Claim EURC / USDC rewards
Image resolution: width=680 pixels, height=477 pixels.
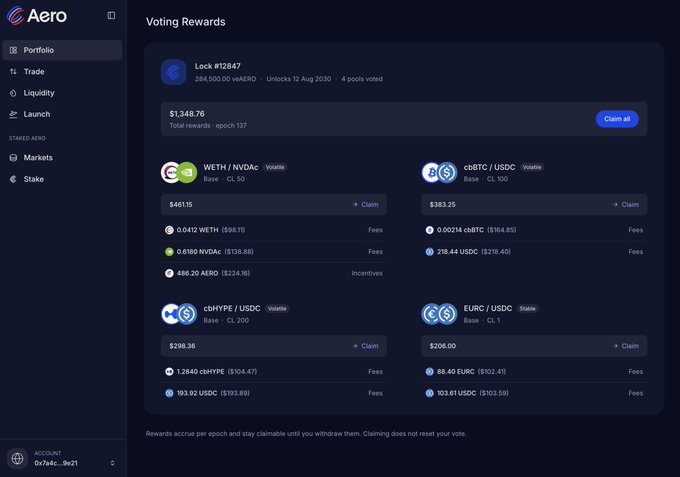(626, 346)
